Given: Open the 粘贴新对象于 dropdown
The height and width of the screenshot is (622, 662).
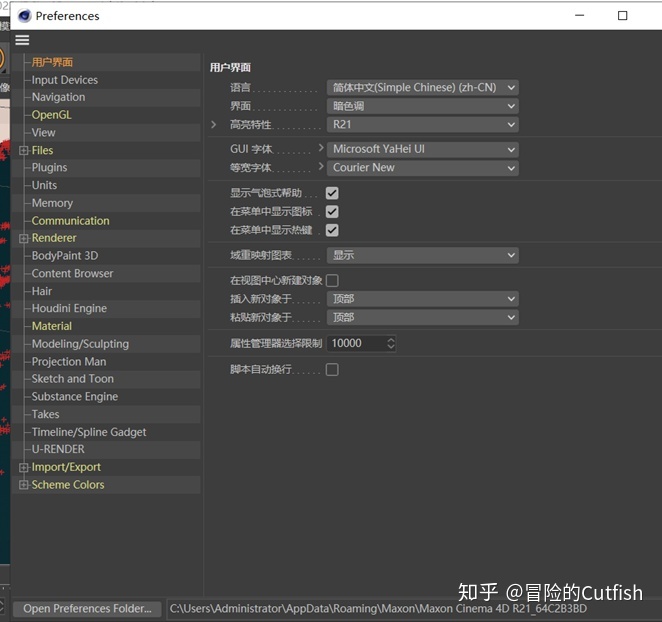Looking at the screenshot, I should pos(423,318).
